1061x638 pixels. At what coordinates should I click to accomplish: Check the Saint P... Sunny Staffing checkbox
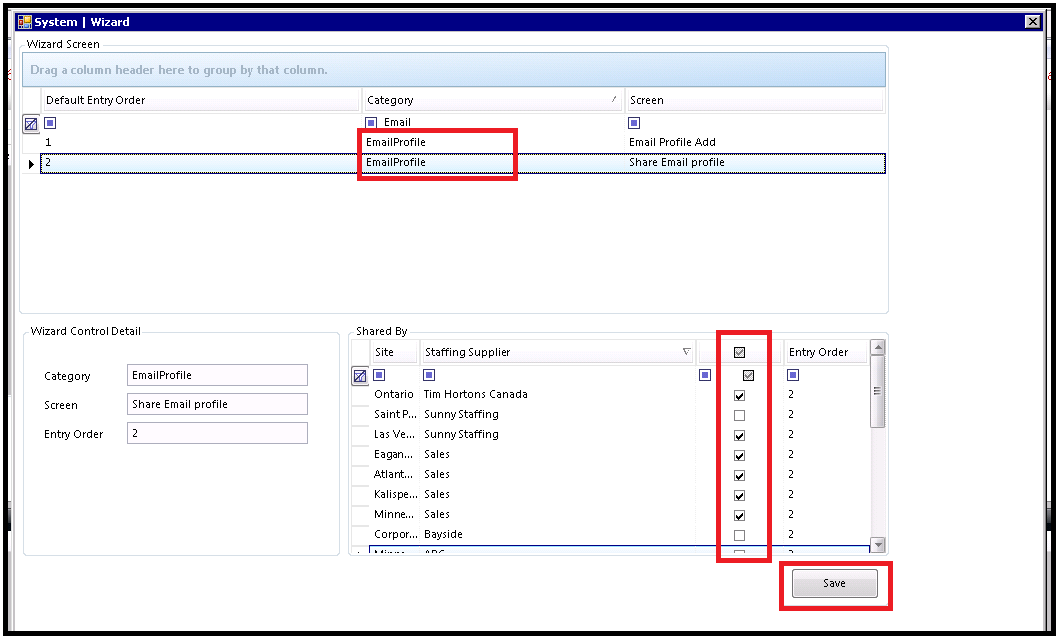coord(740,415)
